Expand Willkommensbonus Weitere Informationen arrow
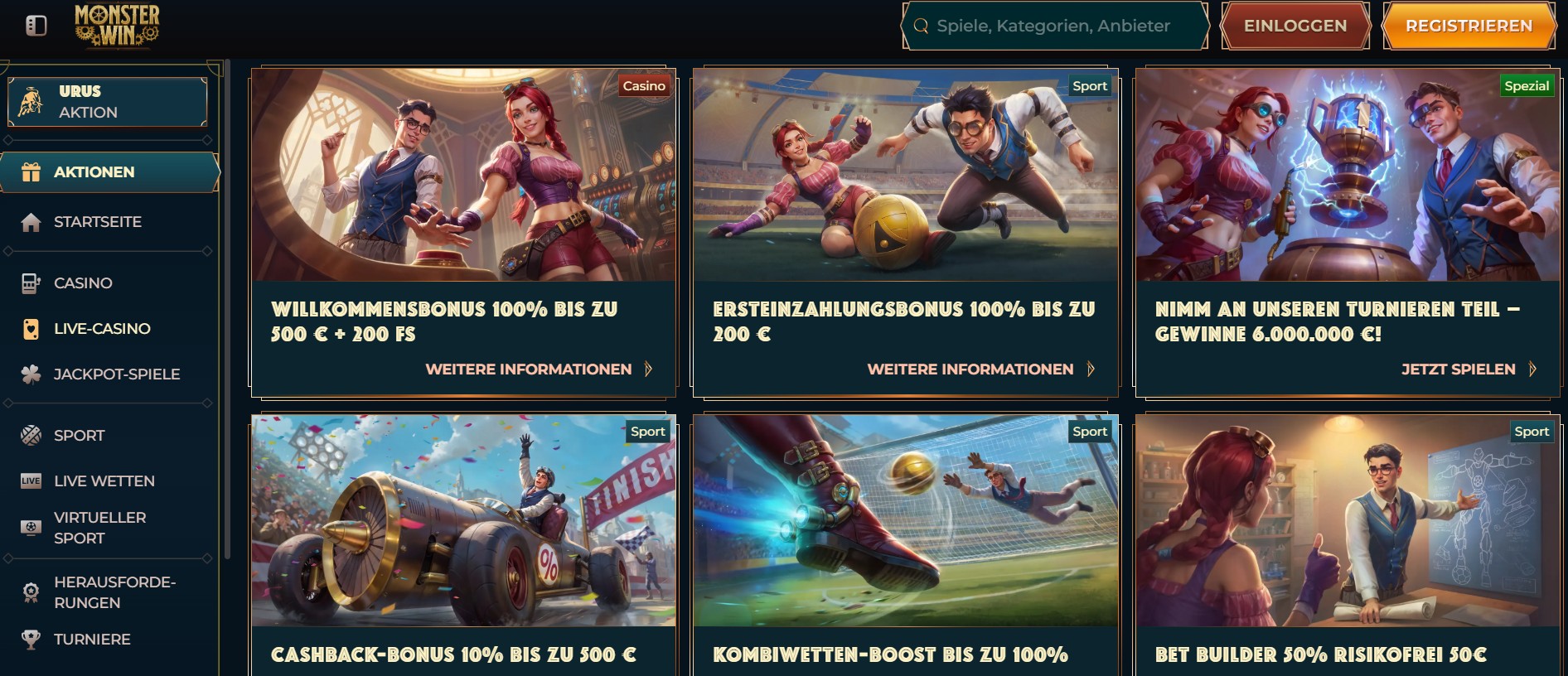This screenshot has width=1568, height=676. coord(648,369)
